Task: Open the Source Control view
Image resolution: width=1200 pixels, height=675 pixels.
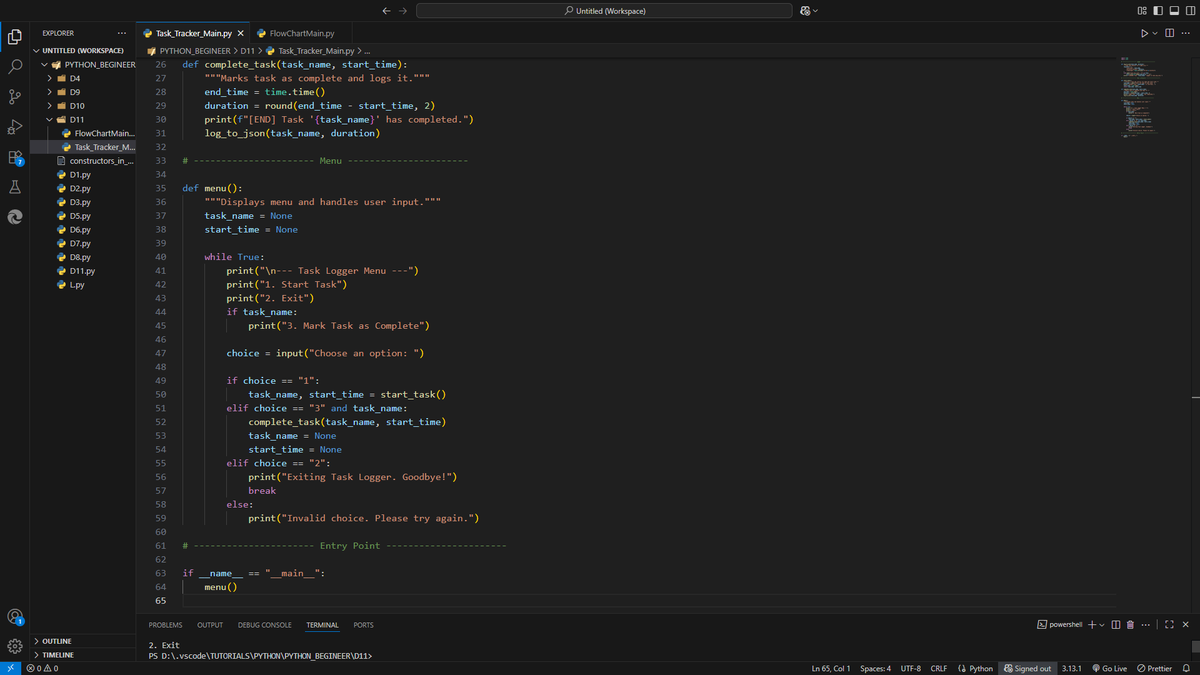Action: point(15,97)
